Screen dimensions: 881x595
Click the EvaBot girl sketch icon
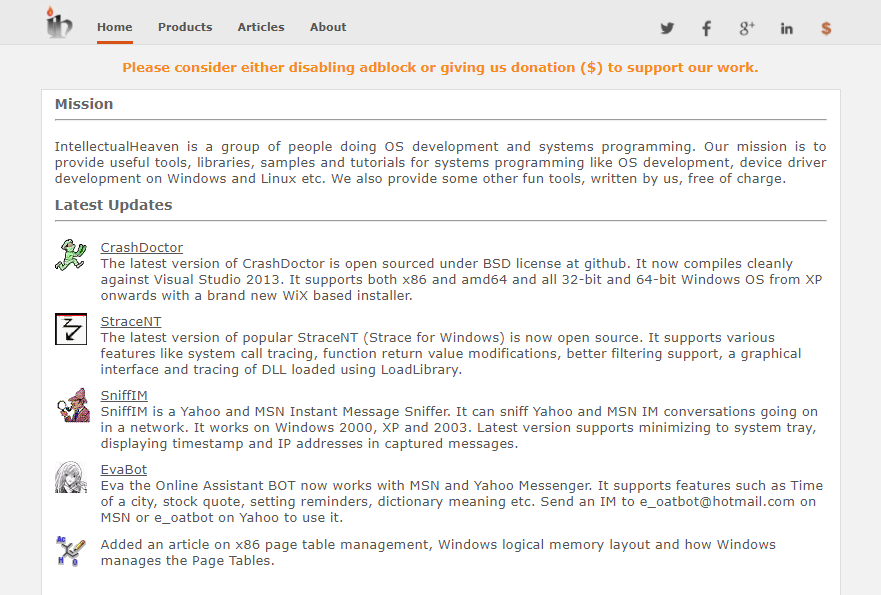click(x=71, y=477)
